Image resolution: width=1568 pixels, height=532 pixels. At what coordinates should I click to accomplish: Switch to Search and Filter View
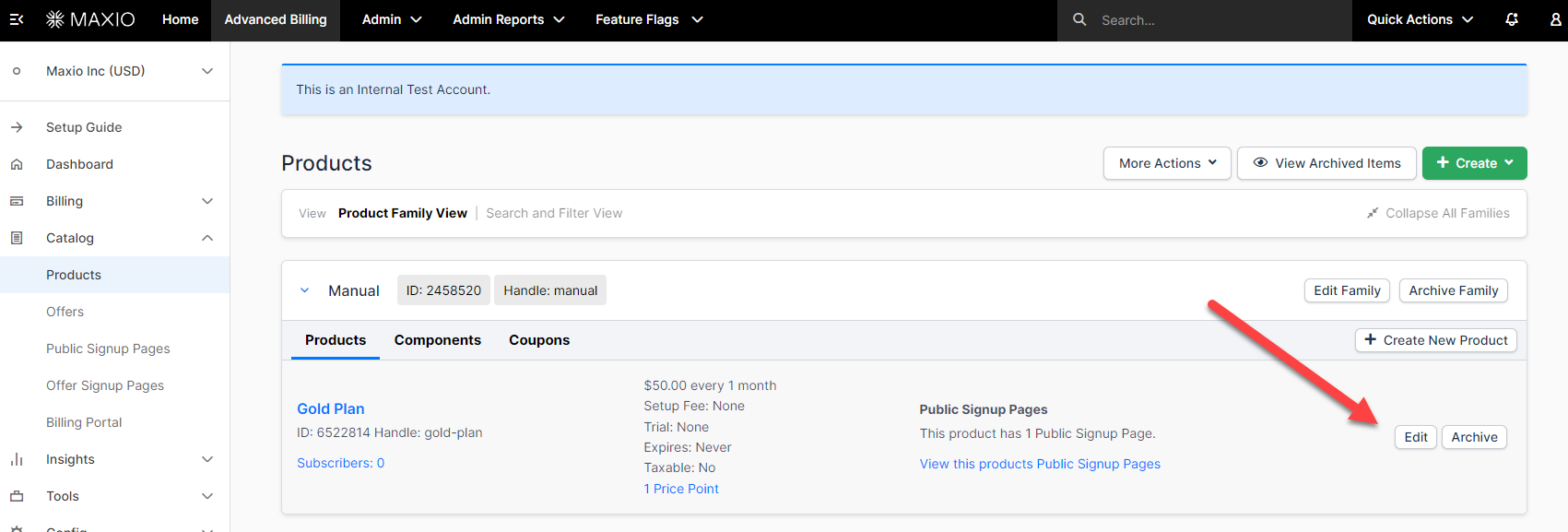[554, 213]
